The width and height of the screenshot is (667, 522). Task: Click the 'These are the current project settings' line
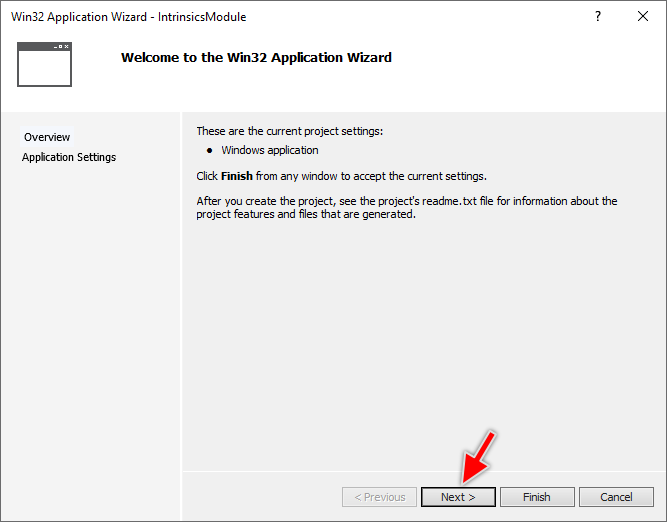(x=289, y=131)
